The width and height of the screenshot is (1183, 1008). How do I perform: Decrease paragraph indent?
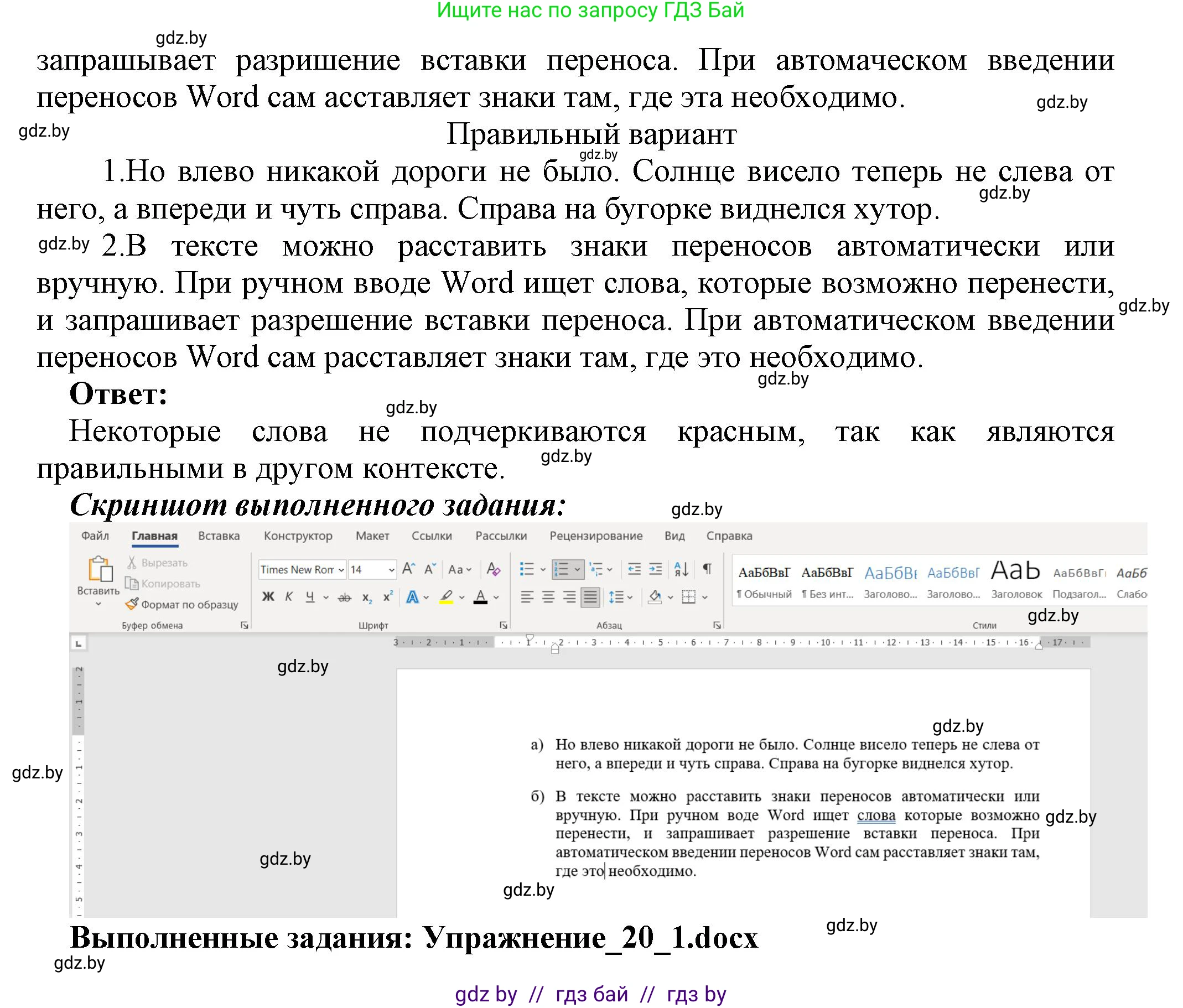point(634,569)
